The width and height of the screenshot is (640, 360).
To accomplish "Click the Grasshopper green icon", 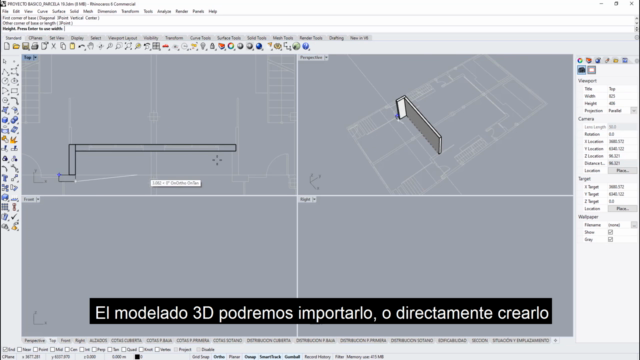I will click(296, 47).
